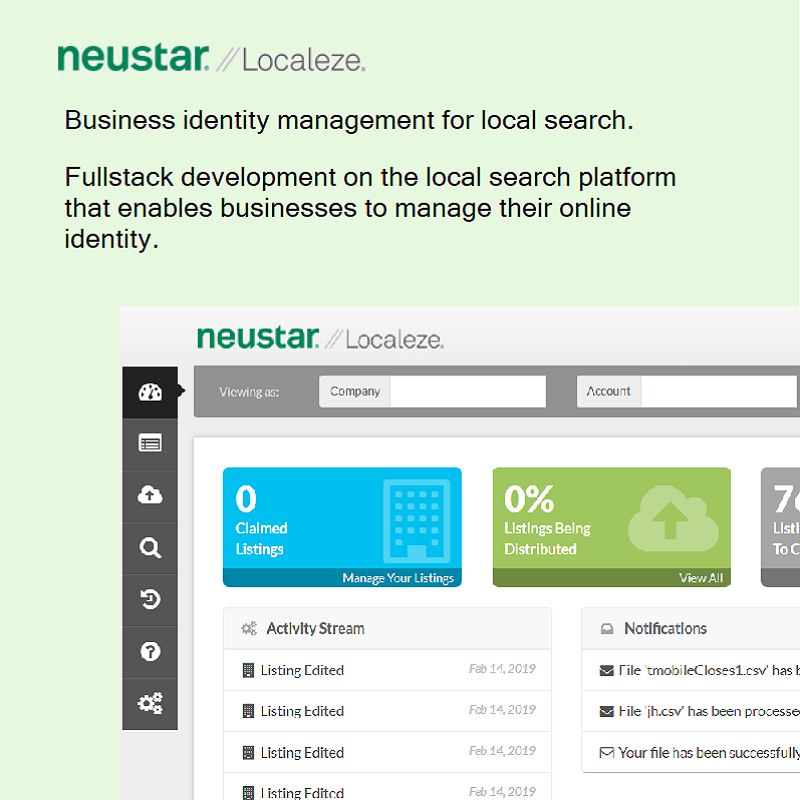Screen dimensions: 800x800
Task: Click the cloud upload graphic on Distributed card
Action: tap(673, 518)
